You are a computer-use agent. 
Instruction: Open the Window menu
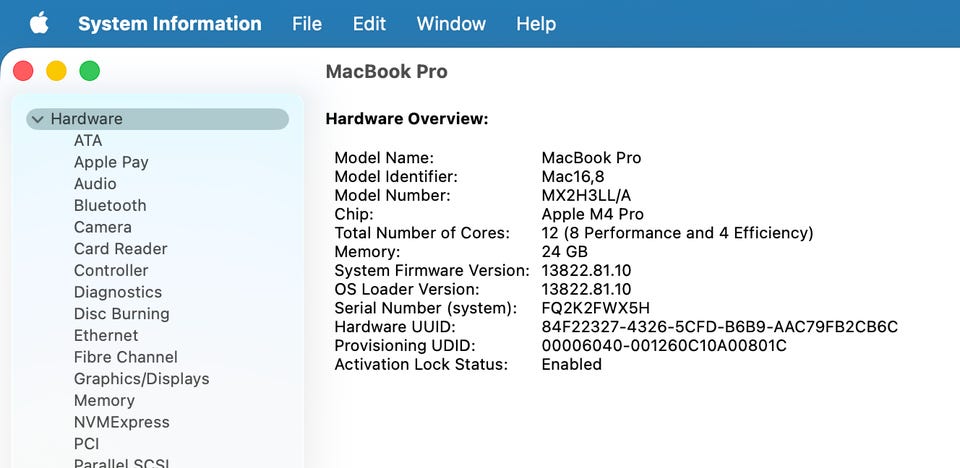(451, 24)
